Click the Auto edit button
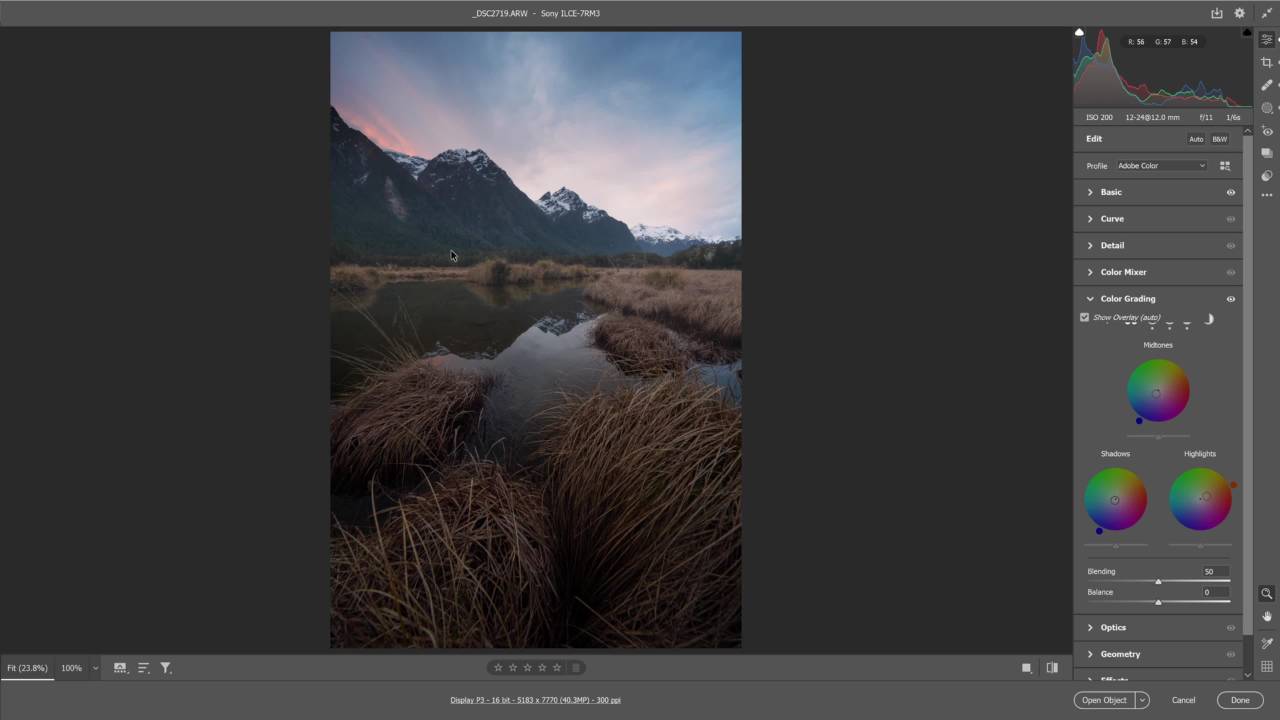Image resolution: width=1280 pixels, height=720 pixels. point(1196,139)
